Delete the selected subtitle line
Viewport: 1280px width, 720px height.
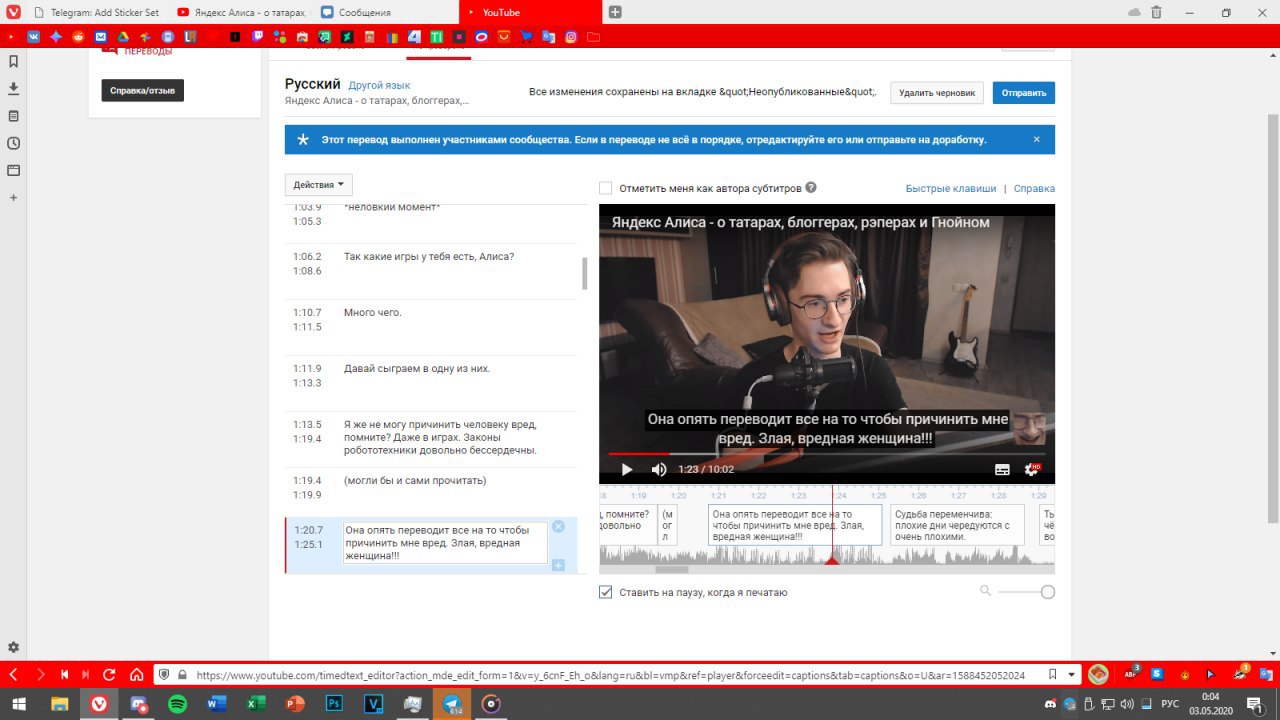tap(558, 527)
